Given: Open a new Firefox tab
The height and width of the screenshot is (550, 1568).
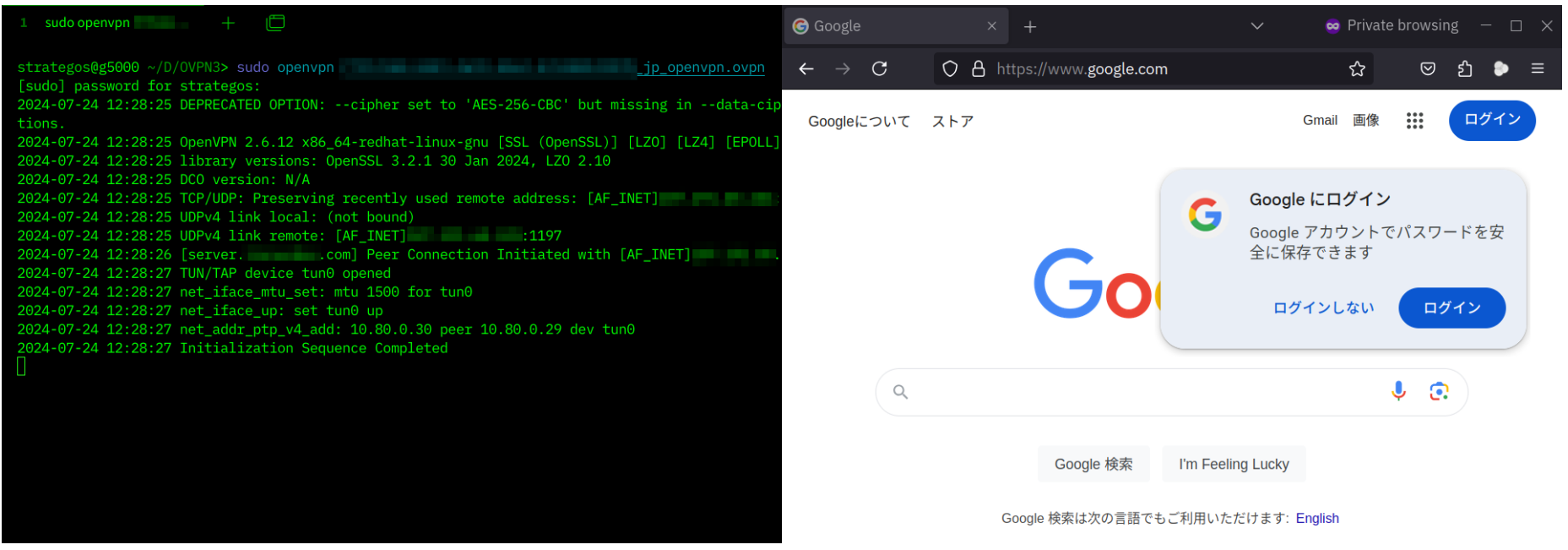Looking at the screenshot, I should coord(1030,27).
